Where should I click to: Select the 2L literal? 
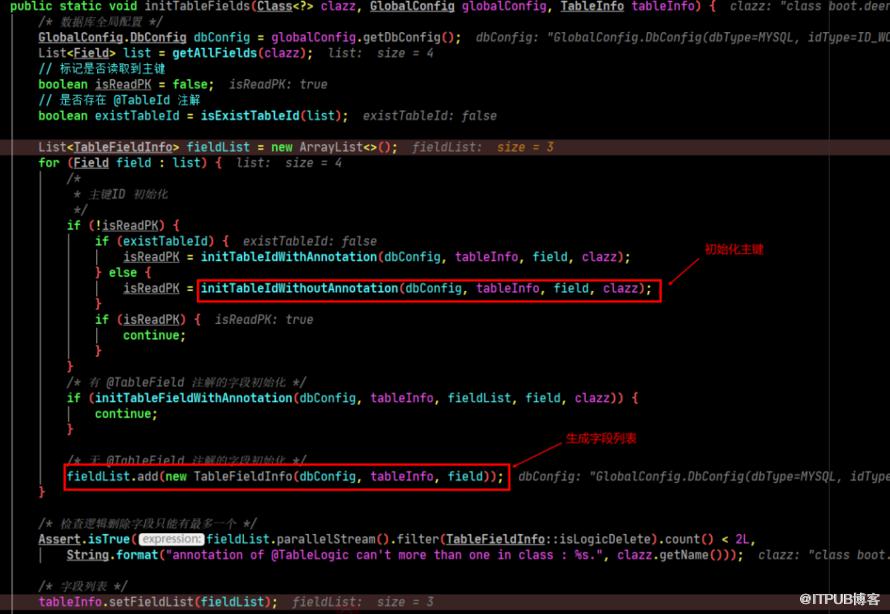(x=742, y=539)
